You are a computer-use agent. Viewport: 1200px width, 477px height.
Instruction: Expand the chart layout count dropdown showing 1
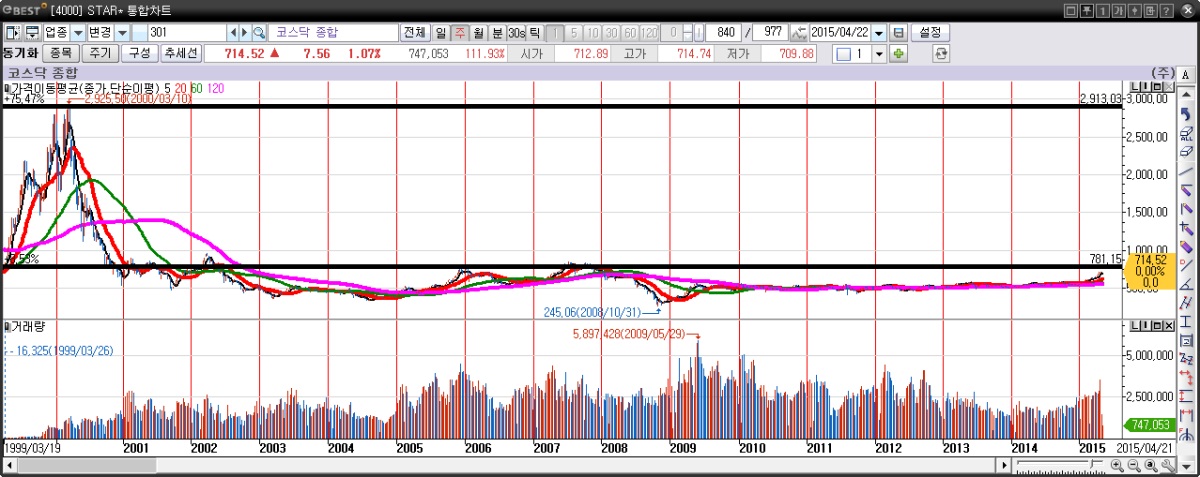[880, 53]
